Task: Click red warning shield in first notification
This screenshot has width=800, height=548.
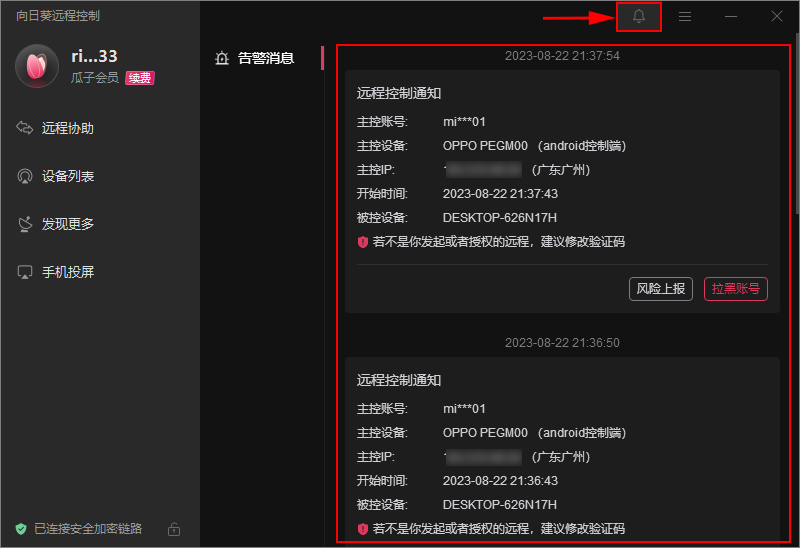Action: (x=363, y=241)
